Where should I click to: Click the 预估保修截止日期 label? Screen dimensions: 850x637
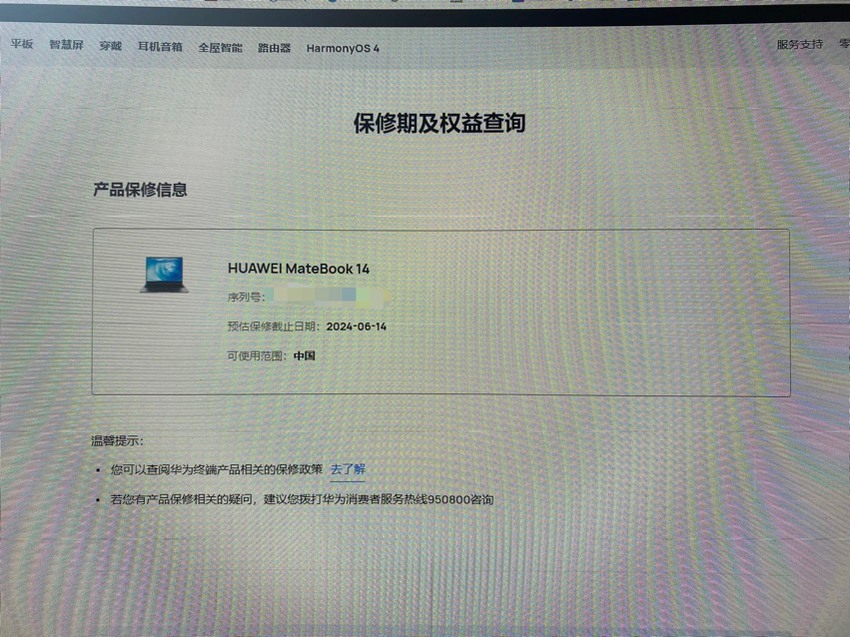pos(274,326)
